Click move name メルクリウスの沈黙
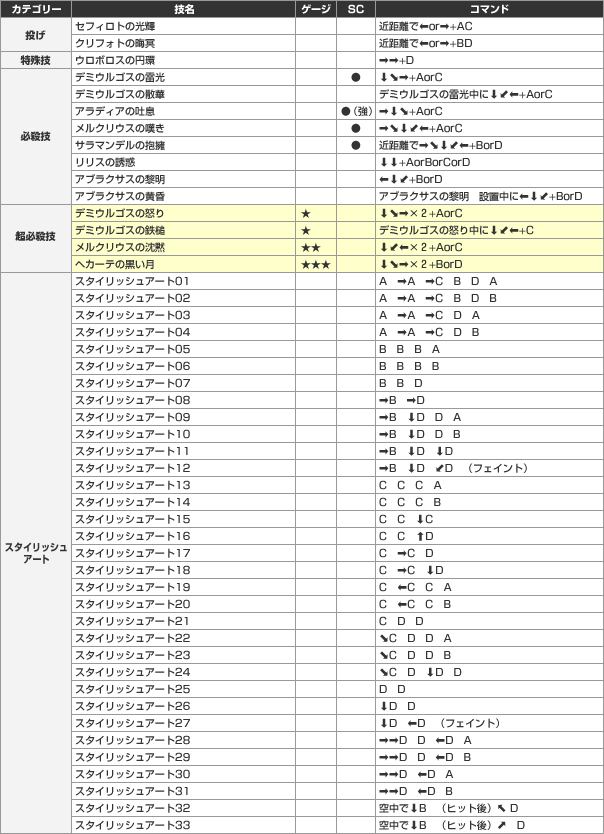Viewport: 604px width, 834px height. (120, 247)
